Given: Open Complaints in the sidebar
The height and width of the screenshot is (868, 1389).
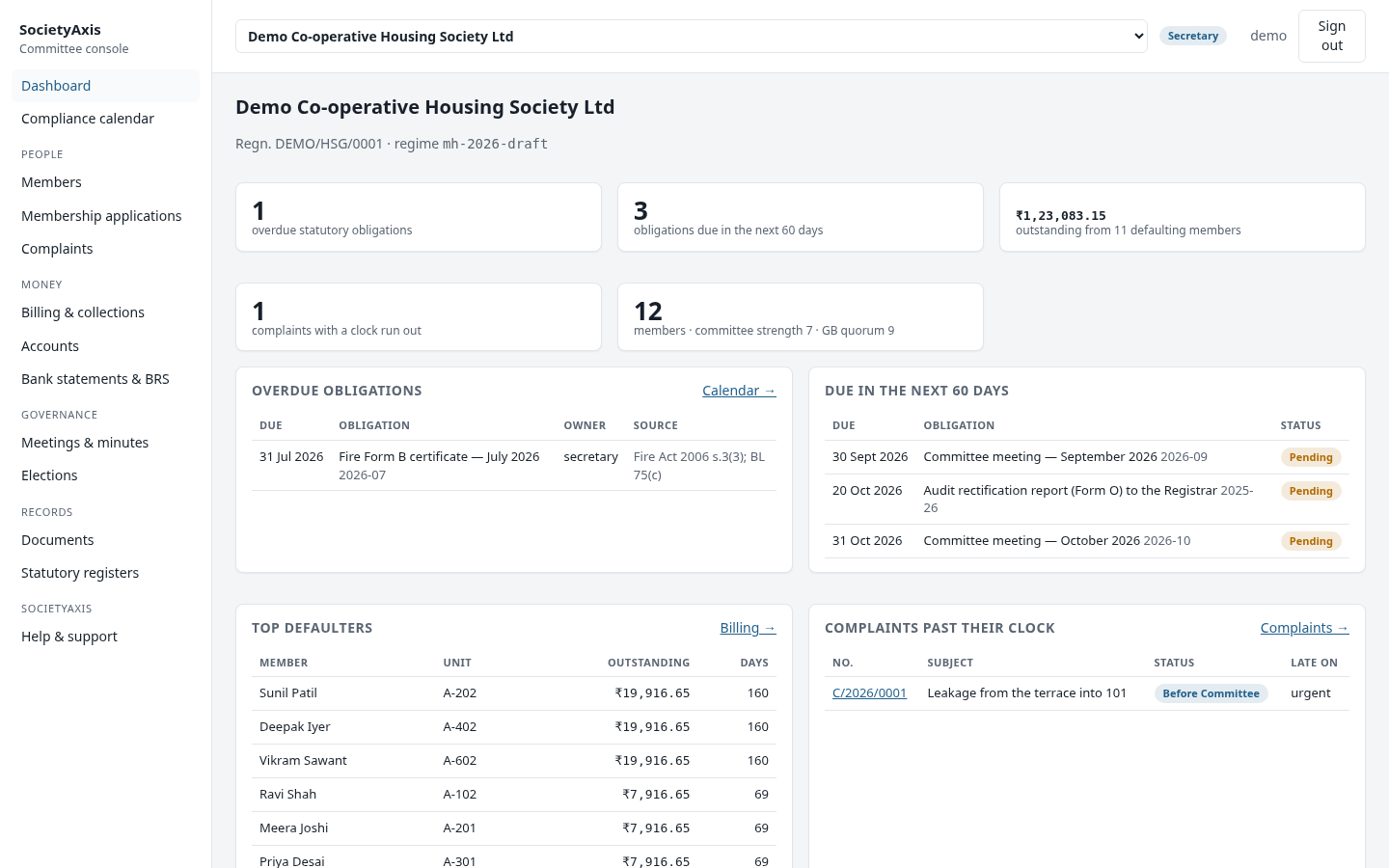Looking at the screenshot, I should point(105,249).
